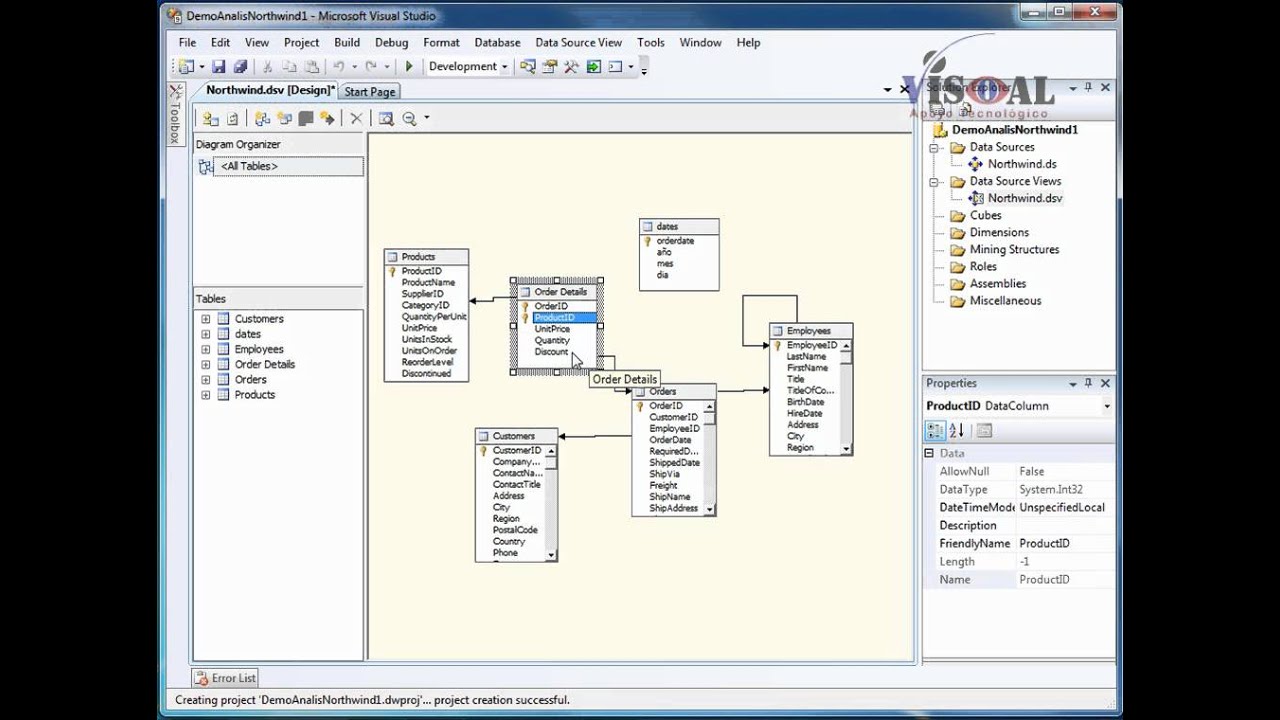1280x720 pixels.
Task: Click the New Relationship icon with arrow
Action: pyautogui.click(x=327, y=118)
